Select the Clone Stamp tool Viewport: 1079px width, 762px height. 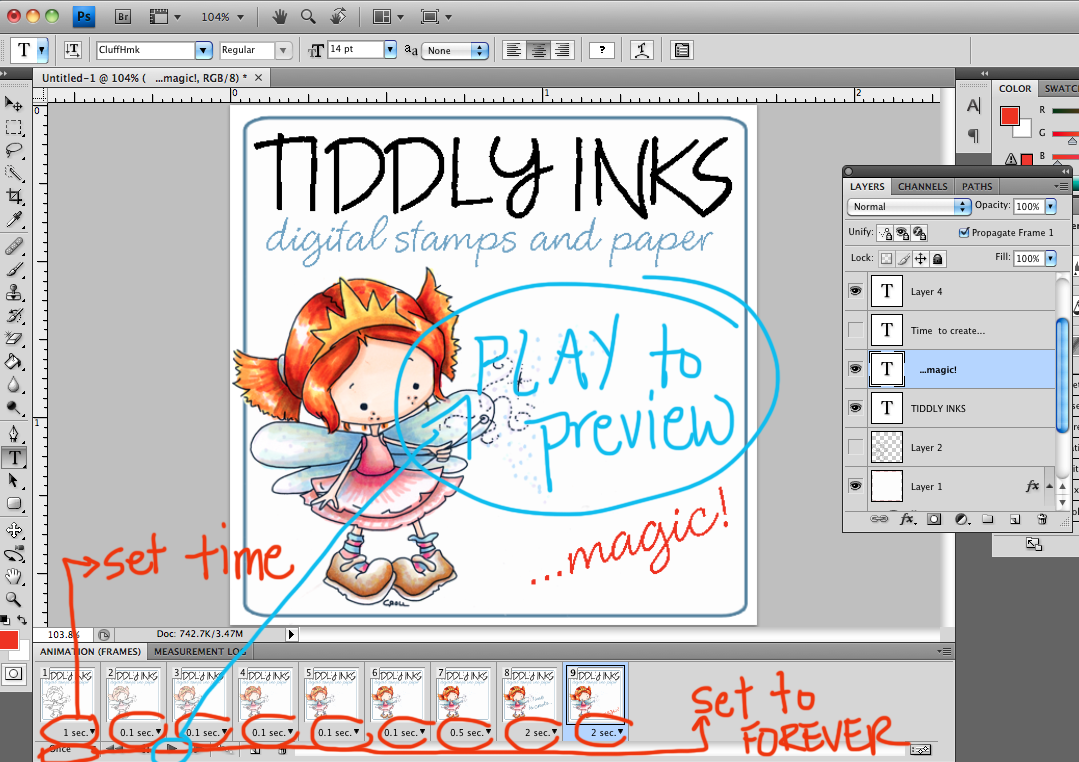[x=14, y=293]
